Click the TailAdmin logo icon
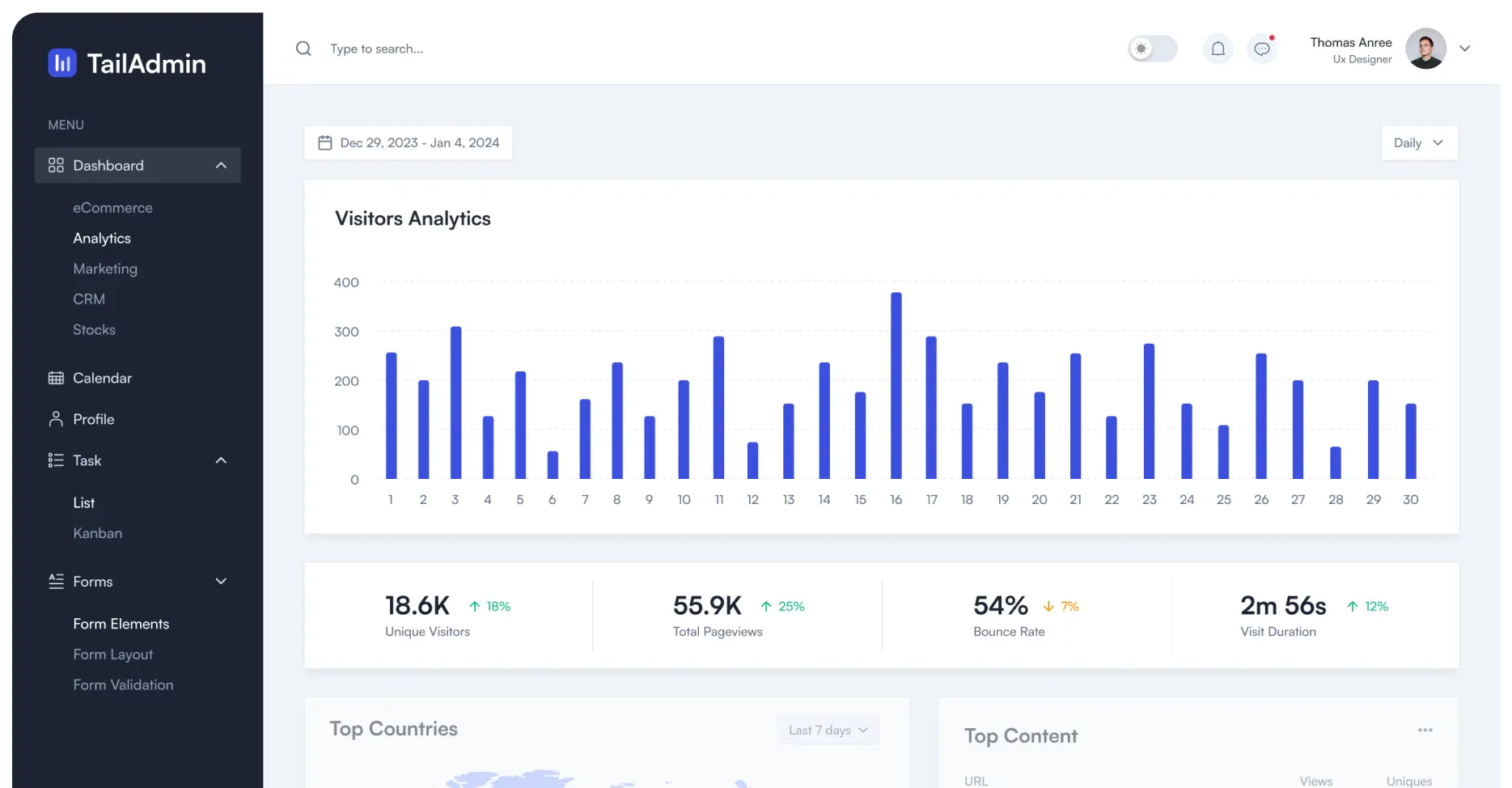The image size is (1512, 788). (62, 63)
